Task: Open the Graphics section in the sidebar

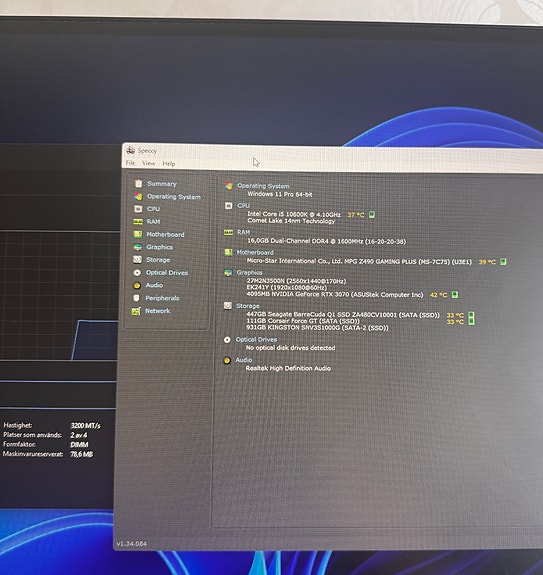Action: click(x=159, y=247)
